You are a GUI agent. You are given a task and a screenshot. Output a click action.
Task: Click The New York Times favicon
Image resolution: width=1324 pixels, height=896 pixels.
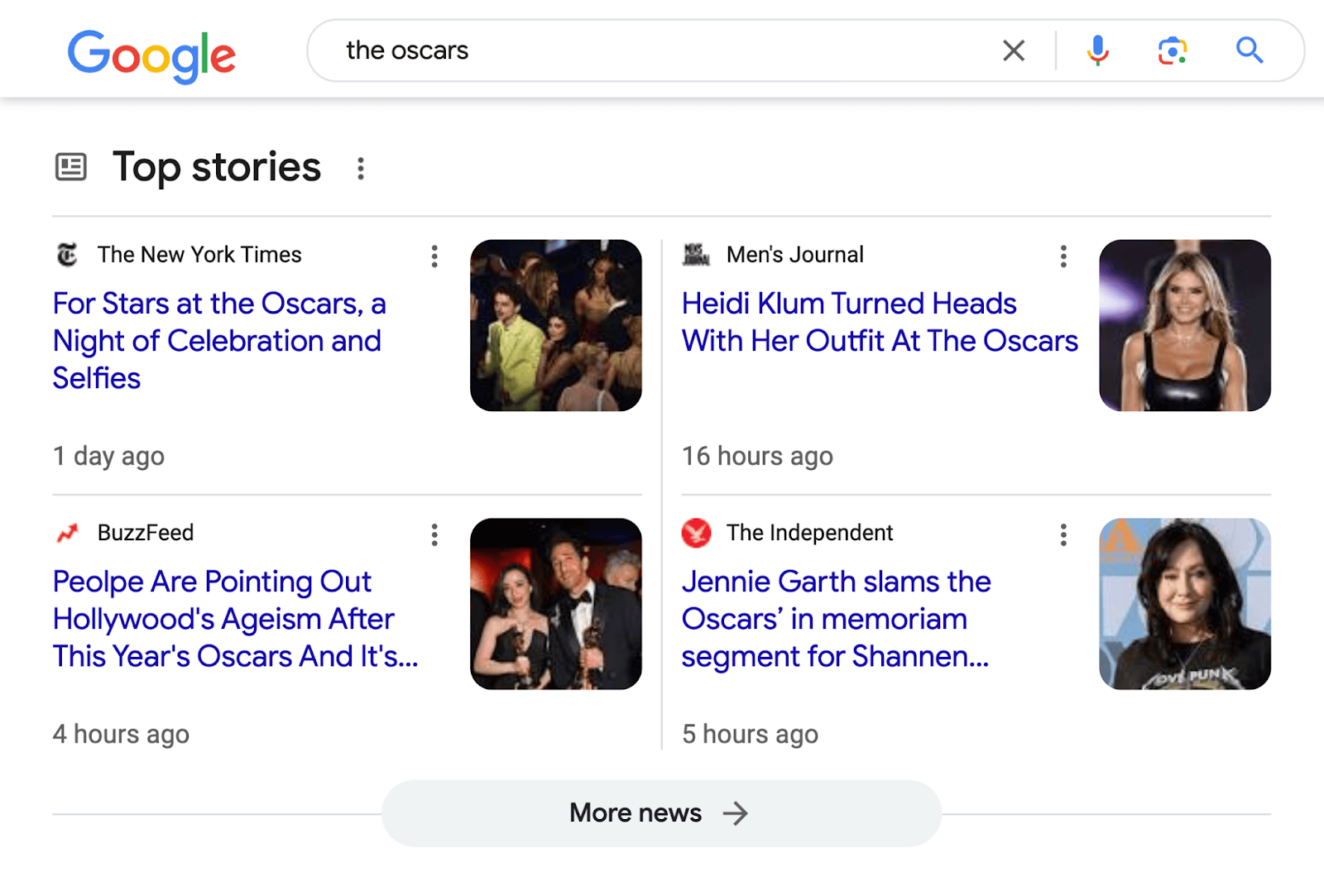click(68, 255)
